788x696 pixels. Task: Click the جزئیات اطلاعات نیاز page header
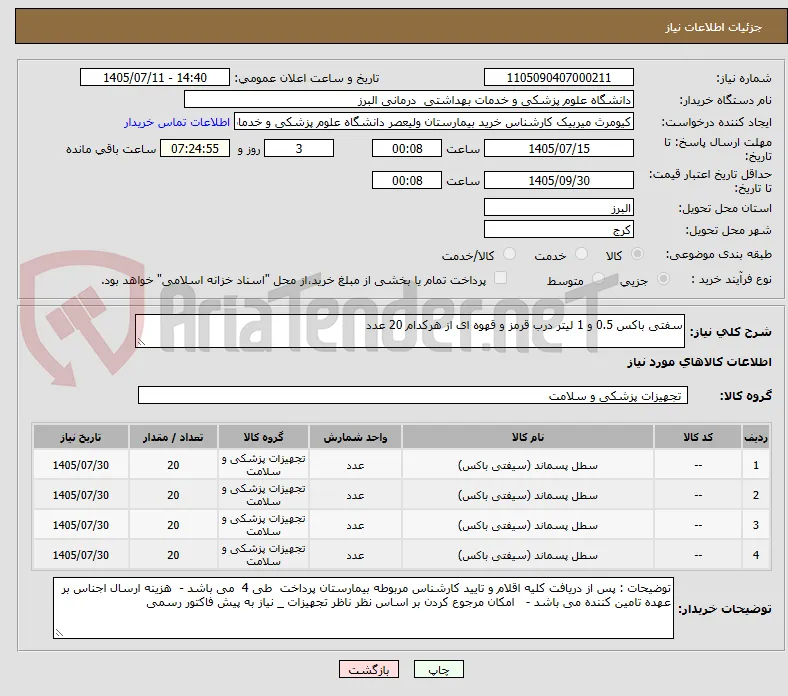[x=714, y=27]
